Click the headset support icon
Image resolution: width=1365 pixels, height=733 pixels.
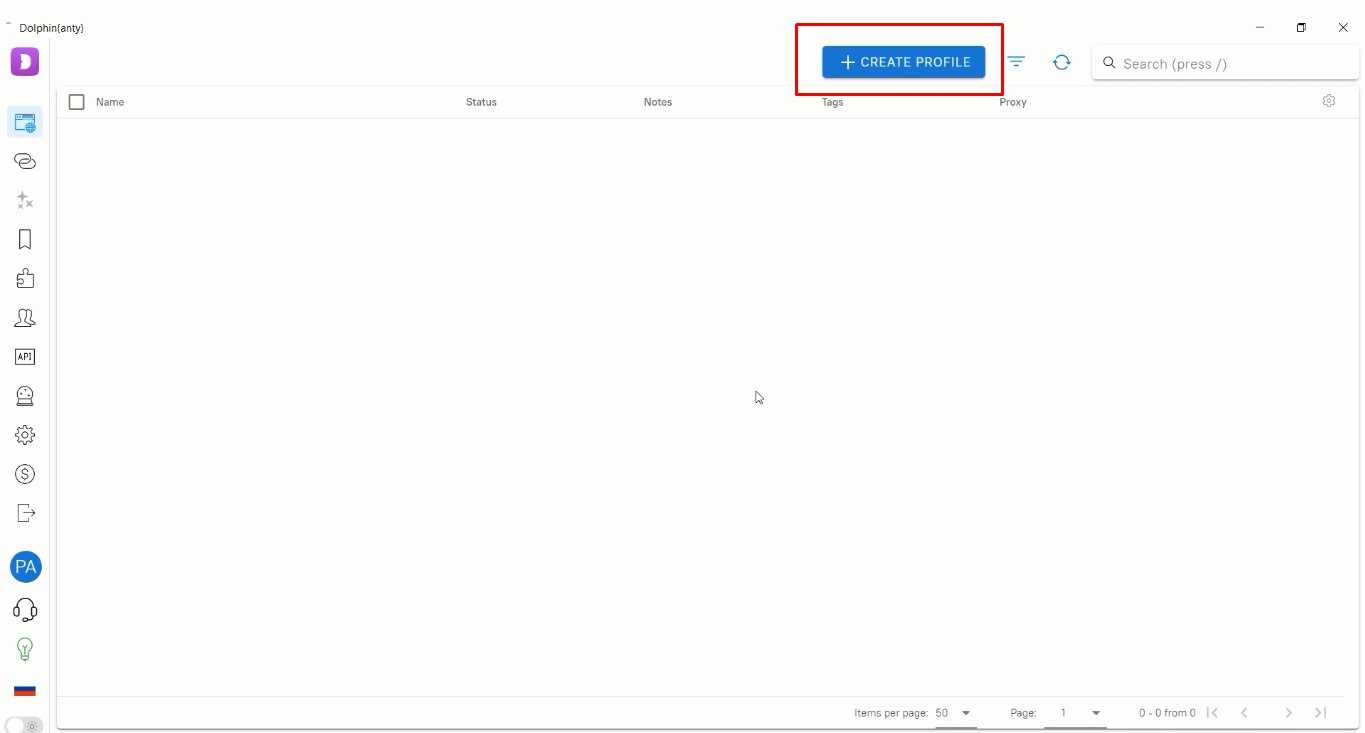25,609
